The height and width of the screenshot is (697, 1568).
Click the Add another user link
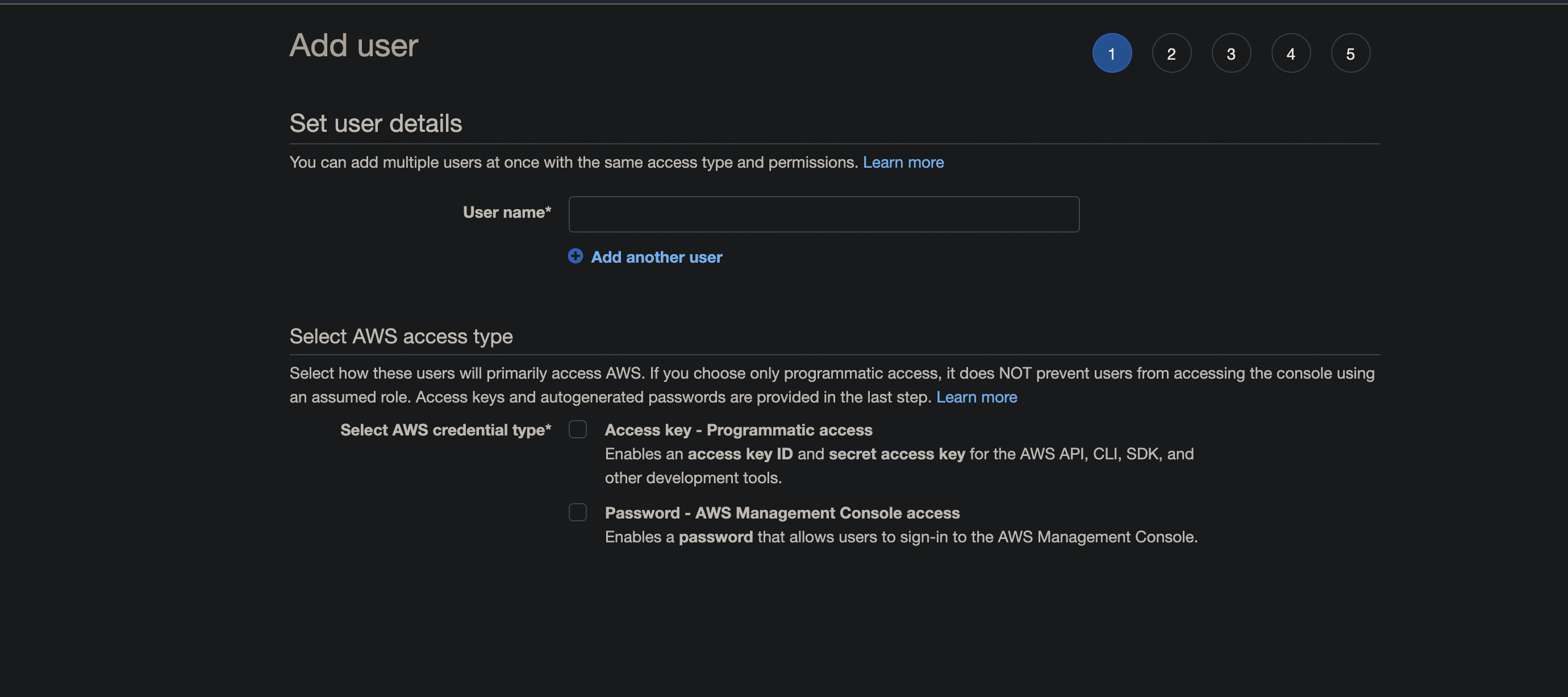pyautogui.click(x=656, y=257)
